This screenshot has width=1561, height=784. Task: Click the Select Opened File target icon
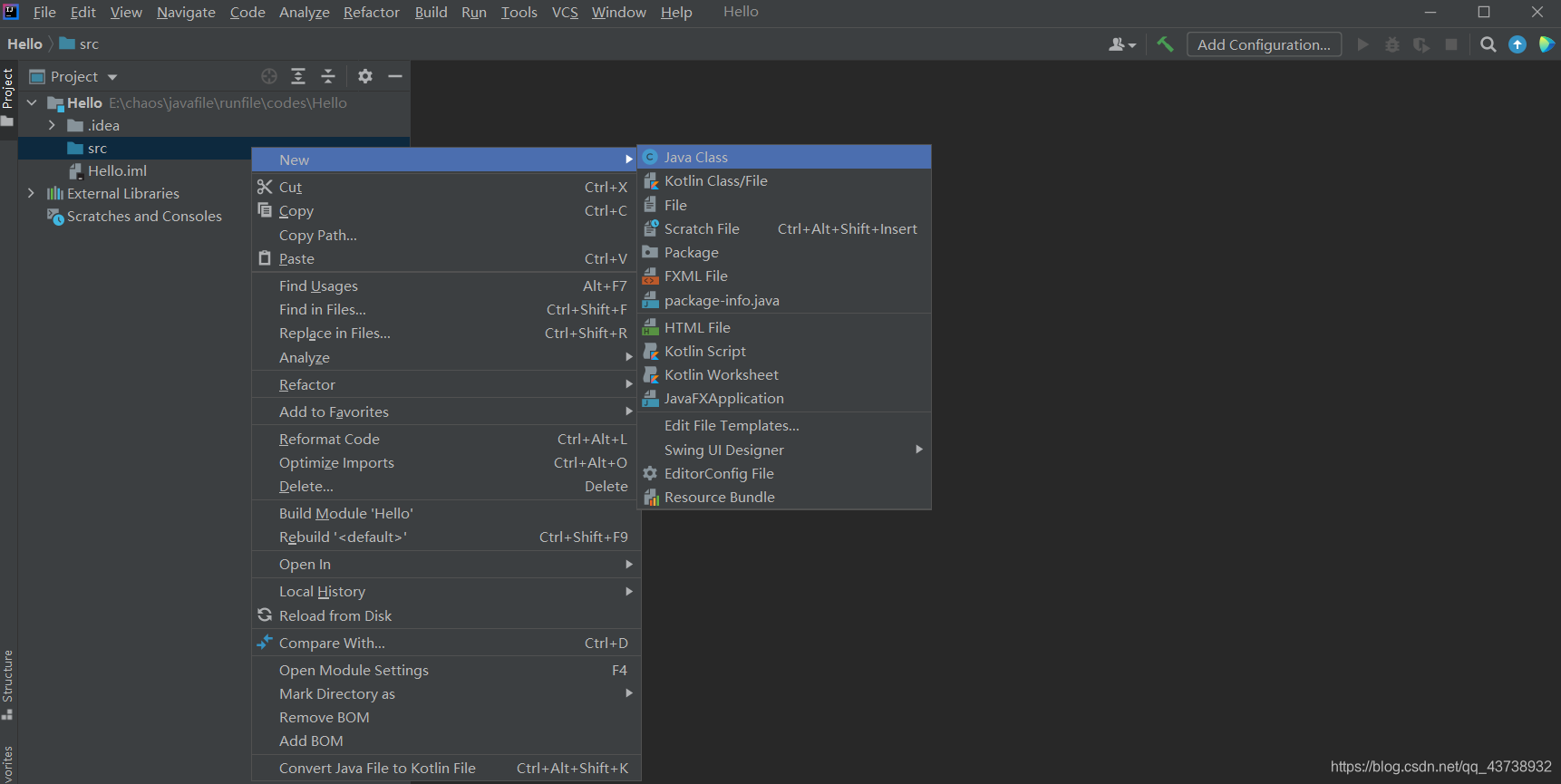[269, 76]
